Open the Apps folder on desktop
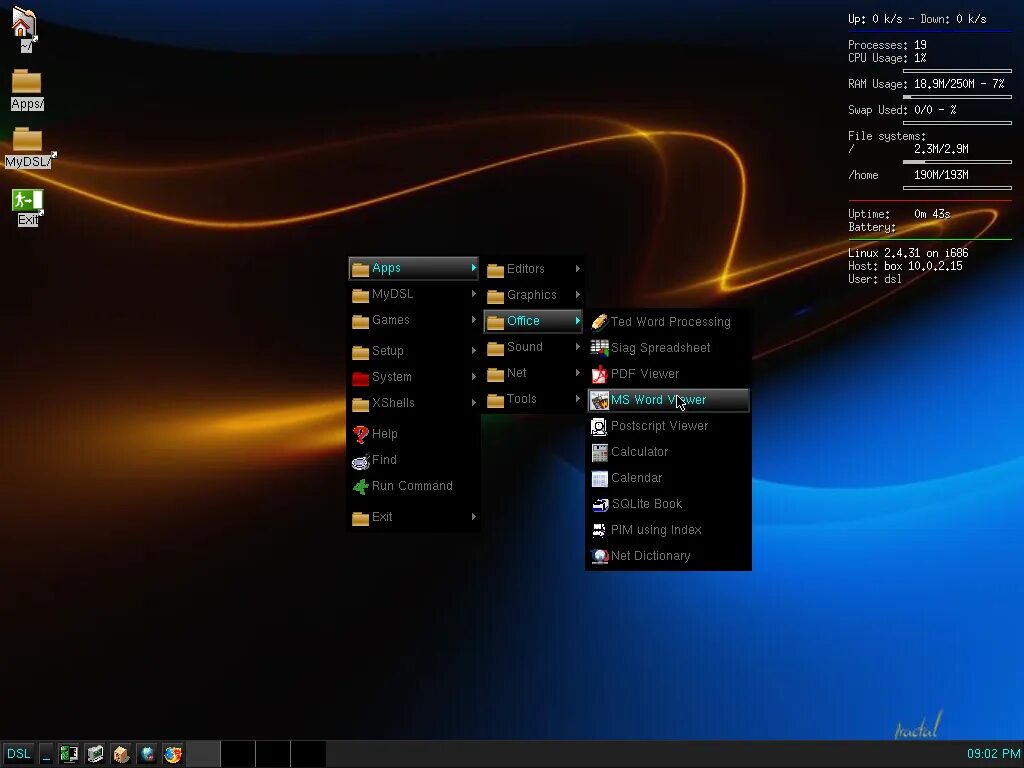 point(27,90)
